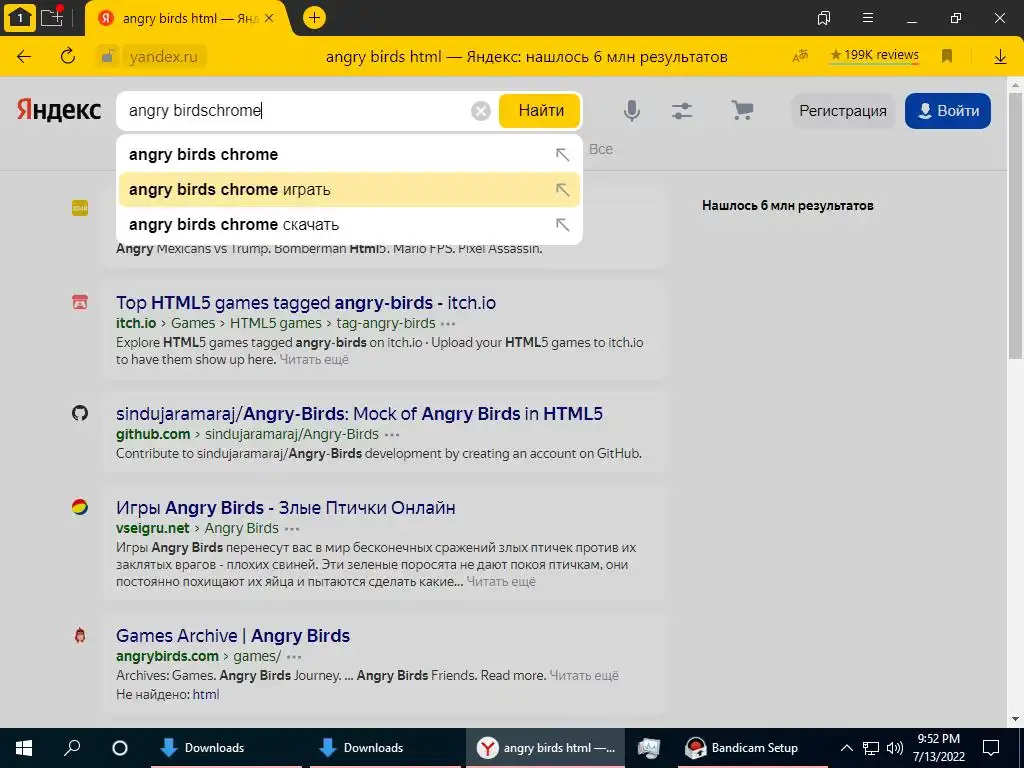1024x768 pixels.
Task: Click the GitHub favicon
Action: (80, 413)
